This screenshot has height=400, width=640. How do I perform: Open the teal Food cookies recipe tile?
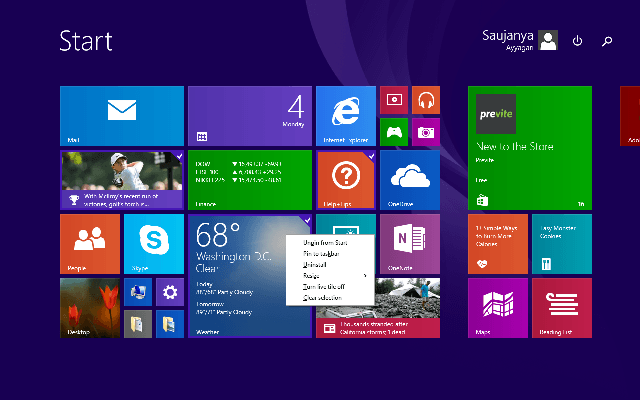562,244
